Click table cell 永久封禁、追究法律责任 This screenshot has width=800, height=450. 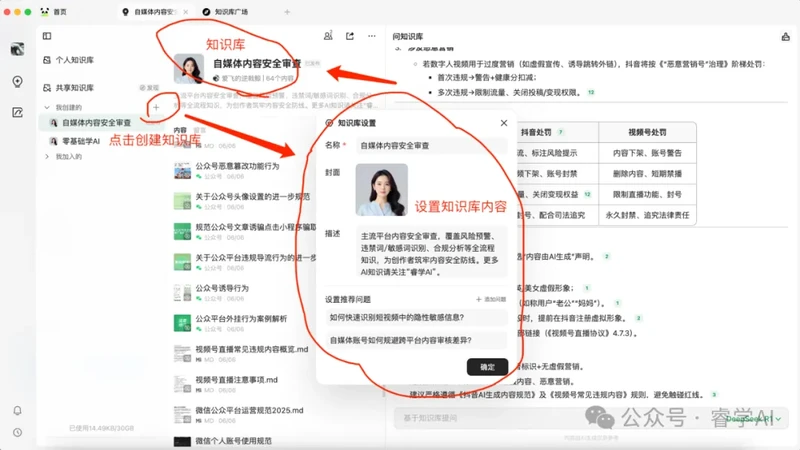647,215
